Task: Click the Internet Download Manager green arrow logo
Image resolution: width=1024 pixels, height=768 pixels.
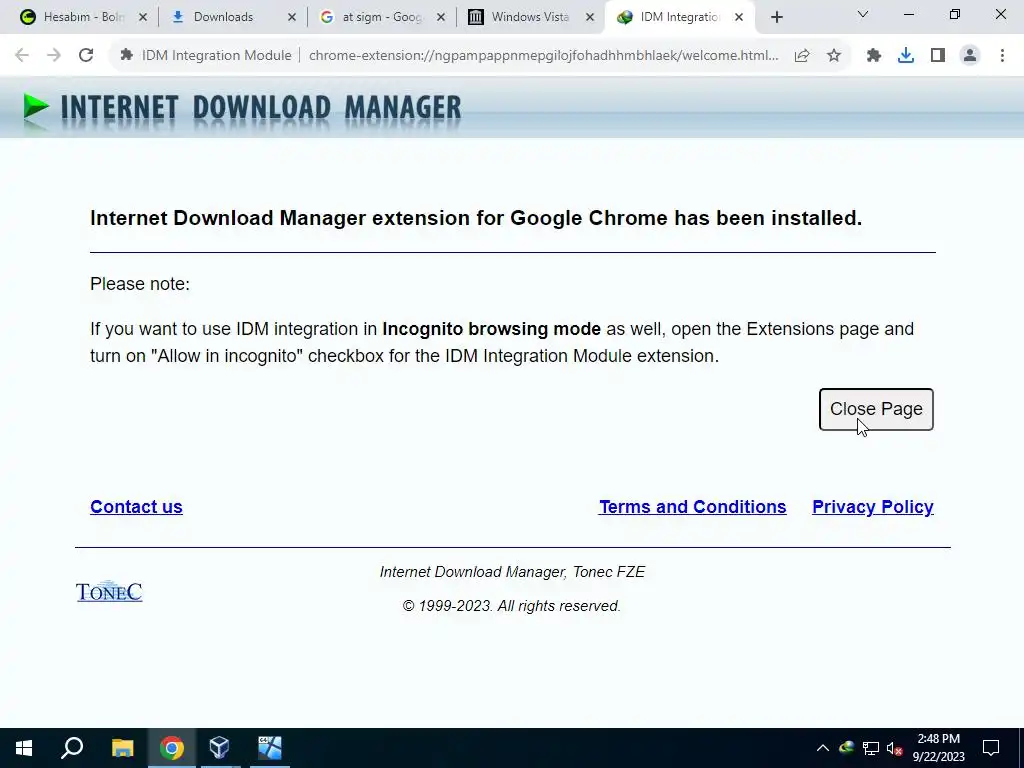Action: click(36, 107)
